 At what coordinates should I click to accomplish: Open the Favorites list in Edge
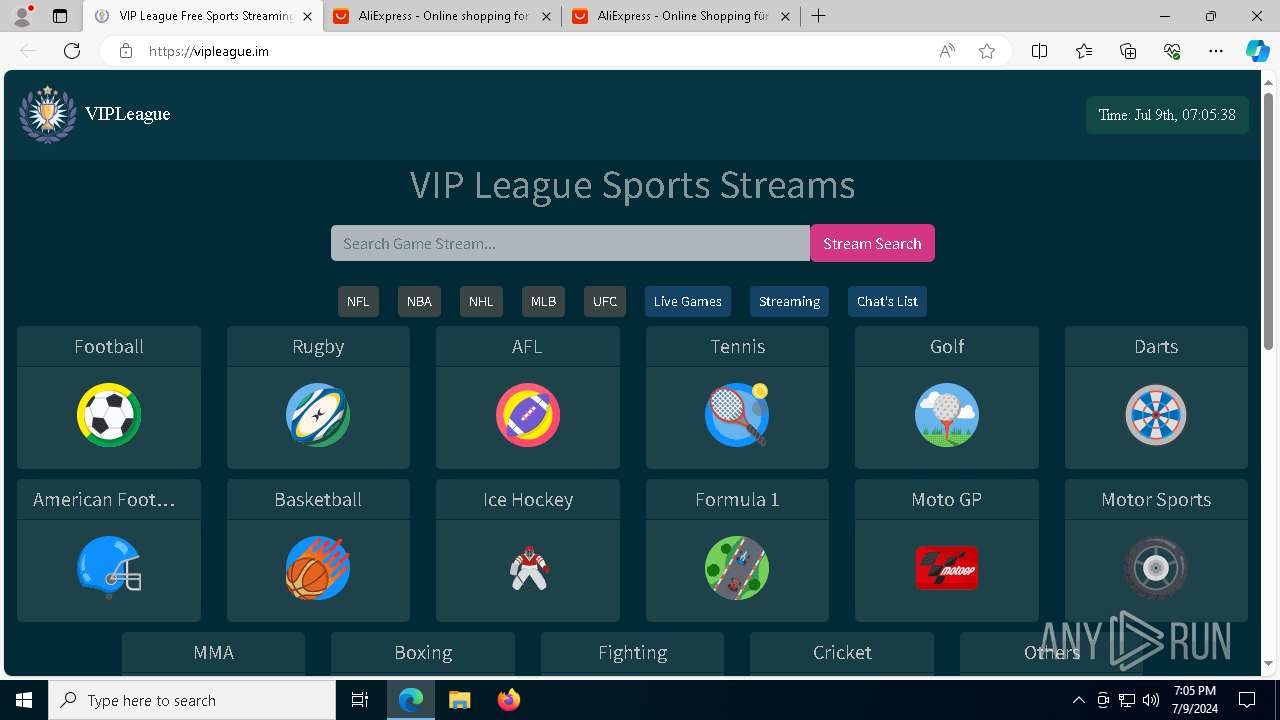coord(1084,51)
